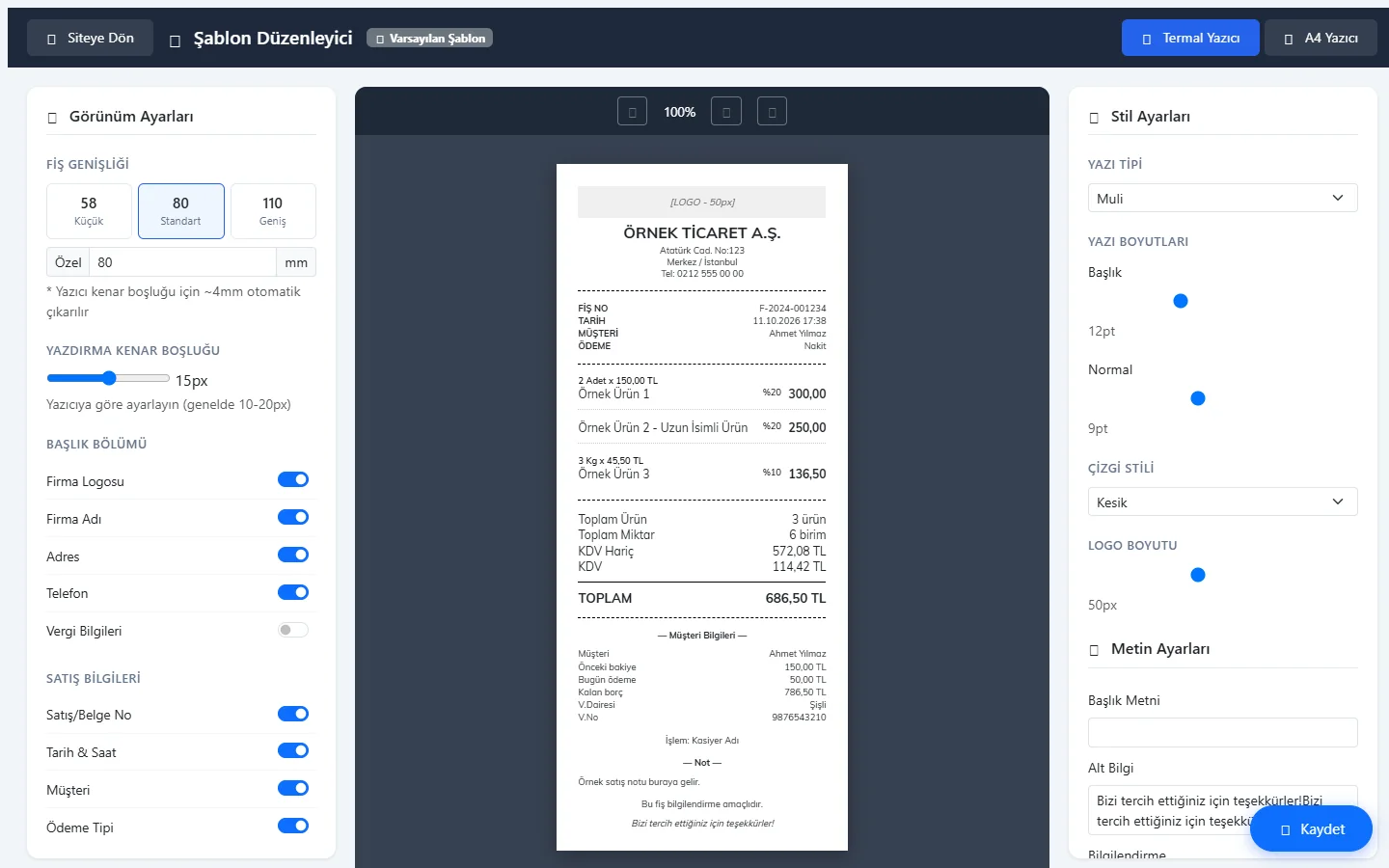The height and width of the screenshot is (868, 1389).
Task: Click the zoom button immediately right of 100%
Action: (x=726, y=112)
